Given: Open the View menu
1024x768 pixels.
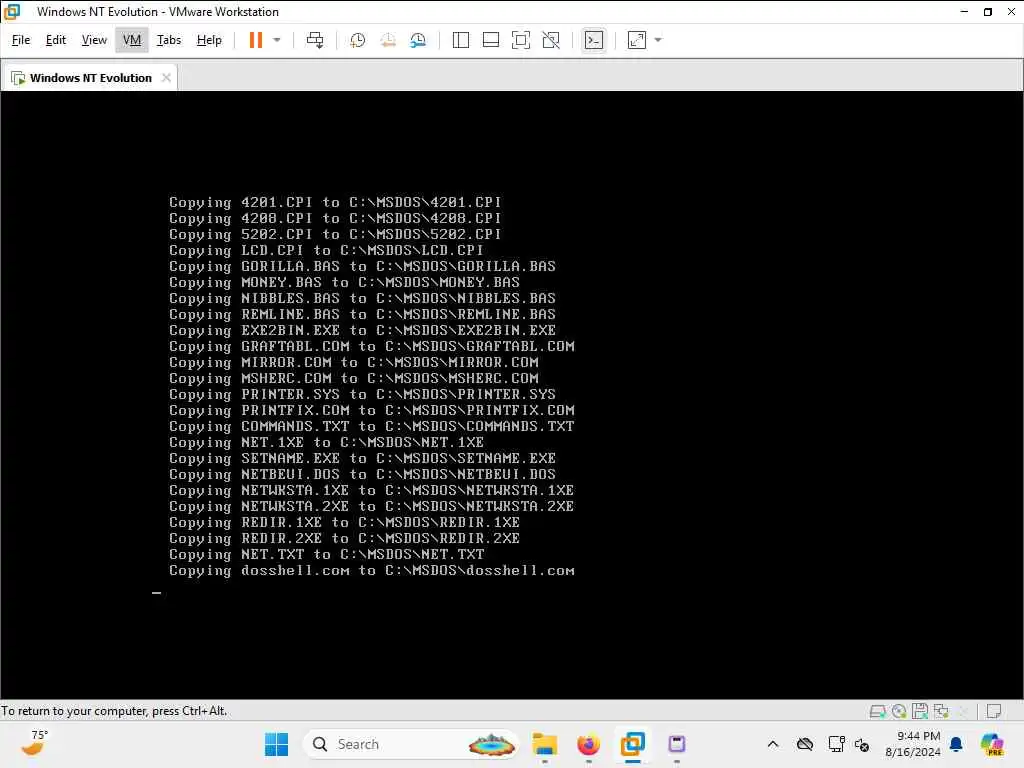Looking at the screenshot, I should (x=94, y=40).
